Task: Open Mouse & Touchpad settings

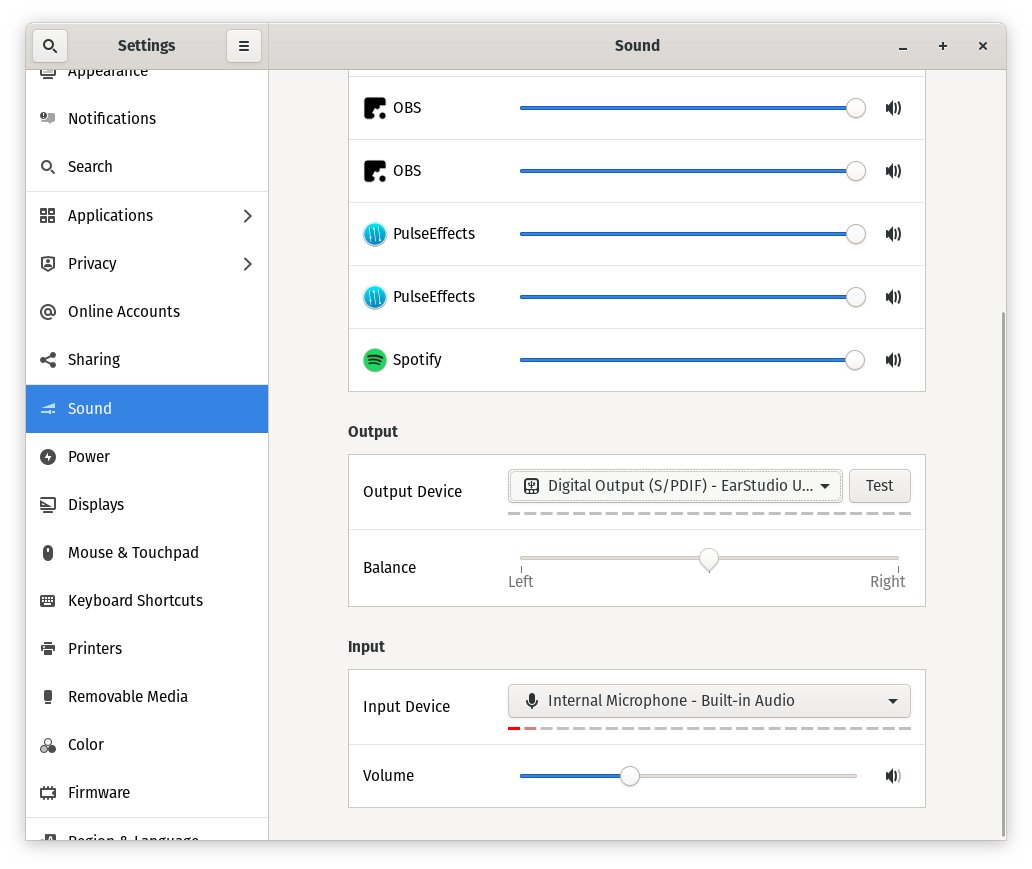Action: 147,552
